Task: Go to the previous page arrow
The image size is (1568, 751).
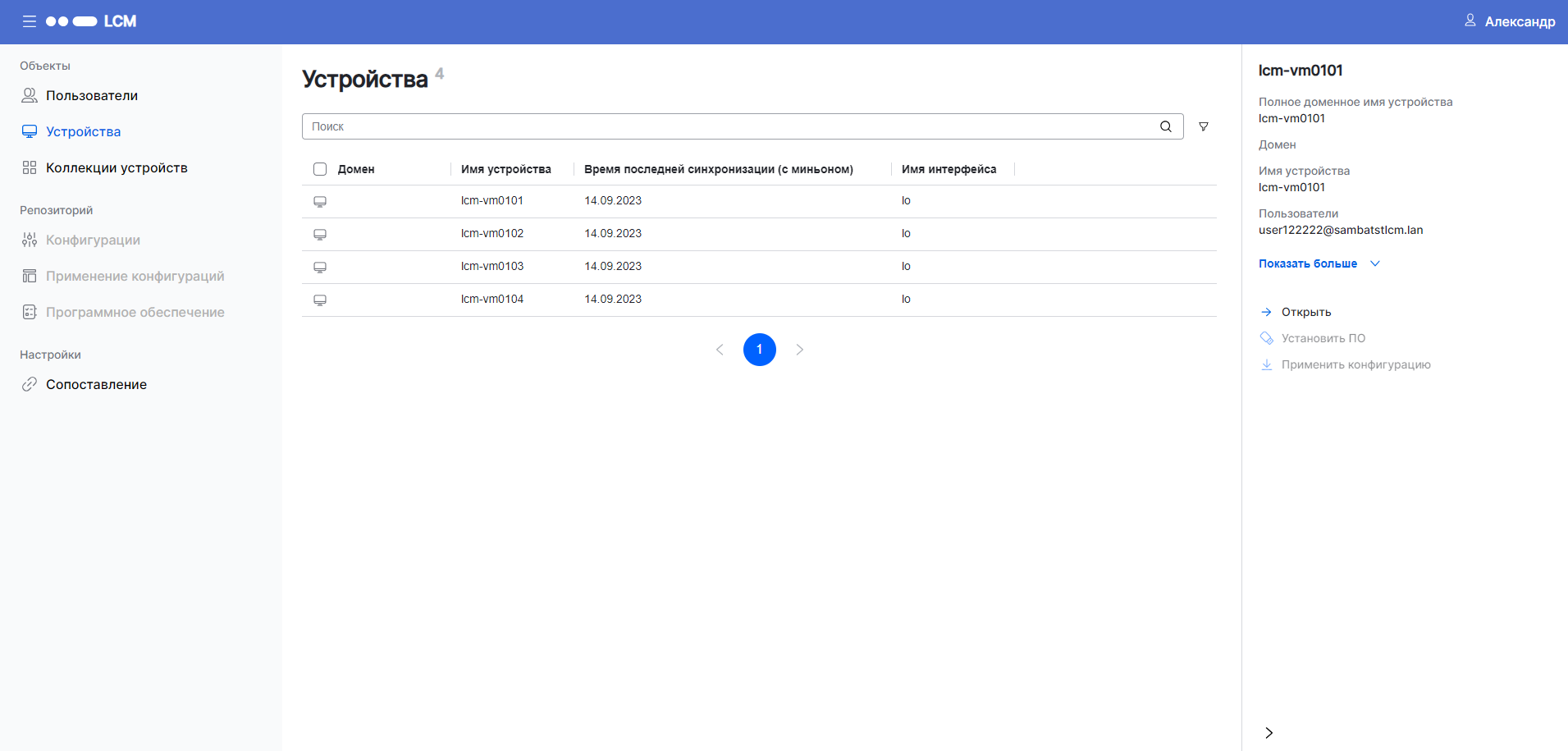Action: (720, 350)
